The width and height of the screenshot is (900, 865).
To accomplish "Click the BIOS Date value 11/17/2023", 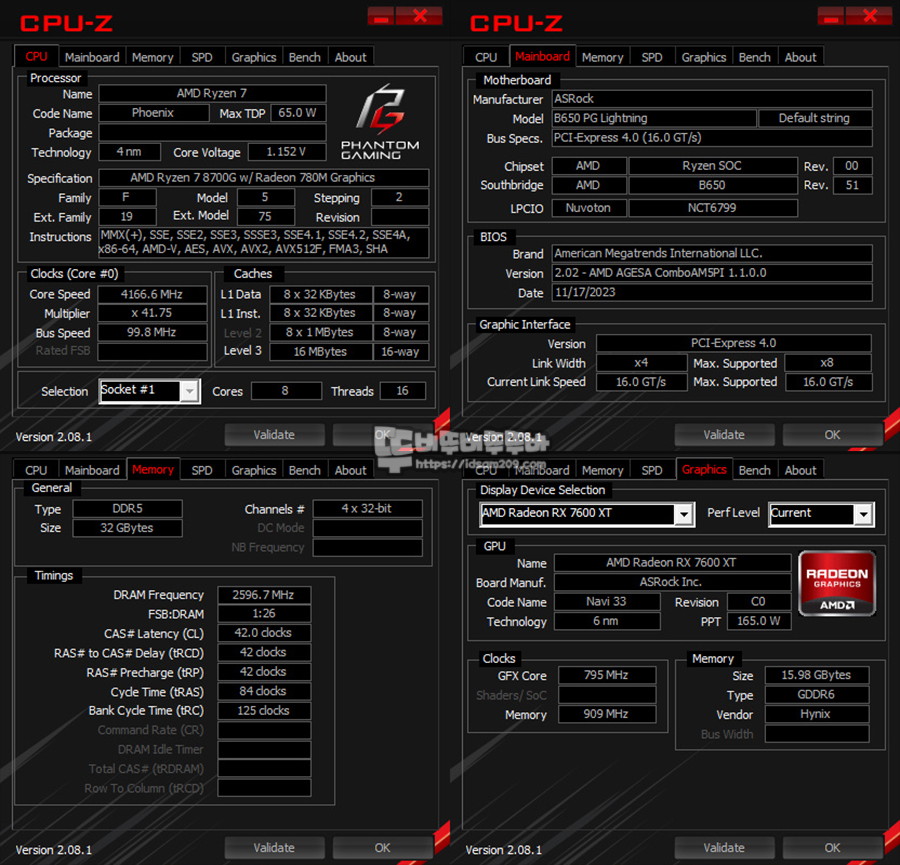I will pos(712,292).
